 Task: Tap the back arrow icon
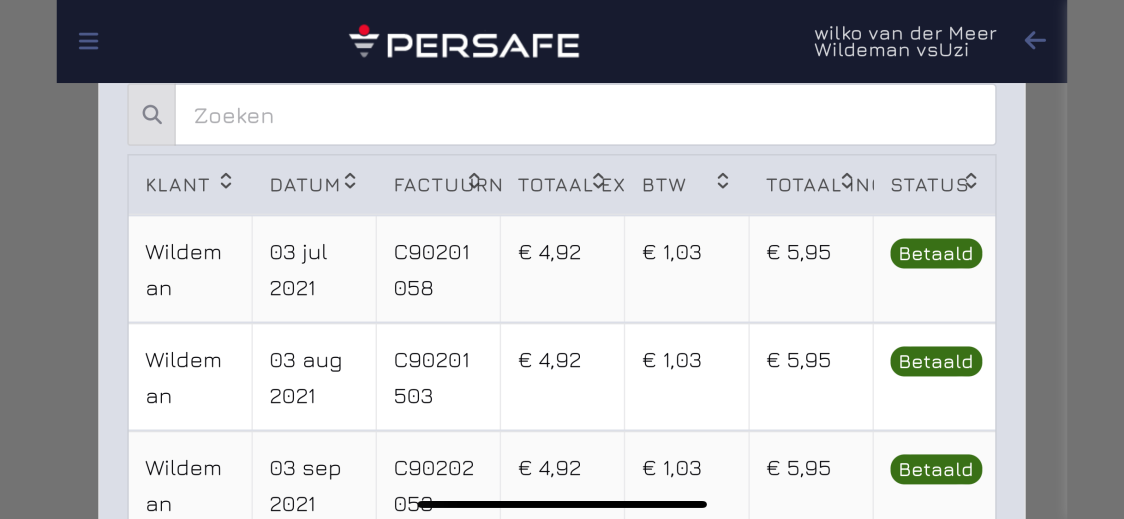point(1034,41)
